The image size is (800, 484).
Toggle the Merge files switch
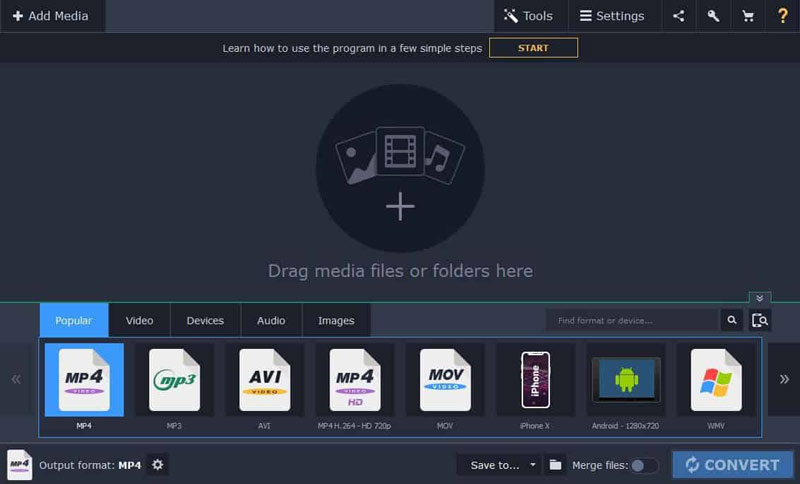tap(644, 465)
